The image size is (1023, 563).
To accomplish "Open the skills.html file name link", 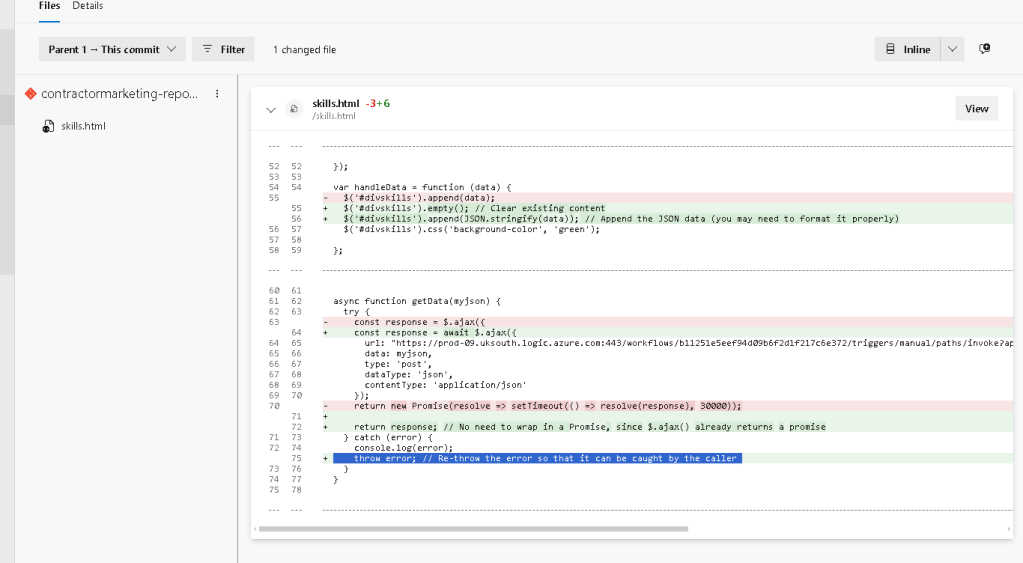I will (x=335, y=103).
